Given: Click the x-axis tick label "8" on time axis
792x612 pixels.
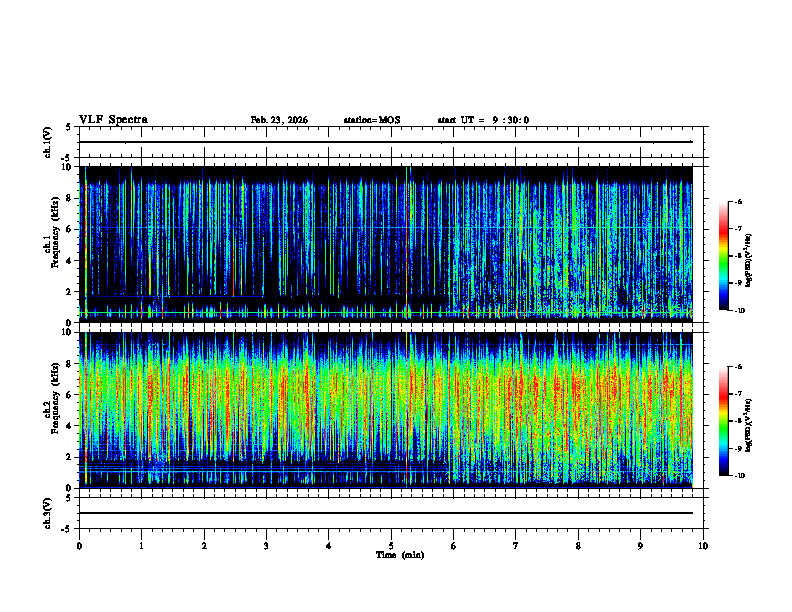Looking at the screenshot, I should [x=578, y=546].
